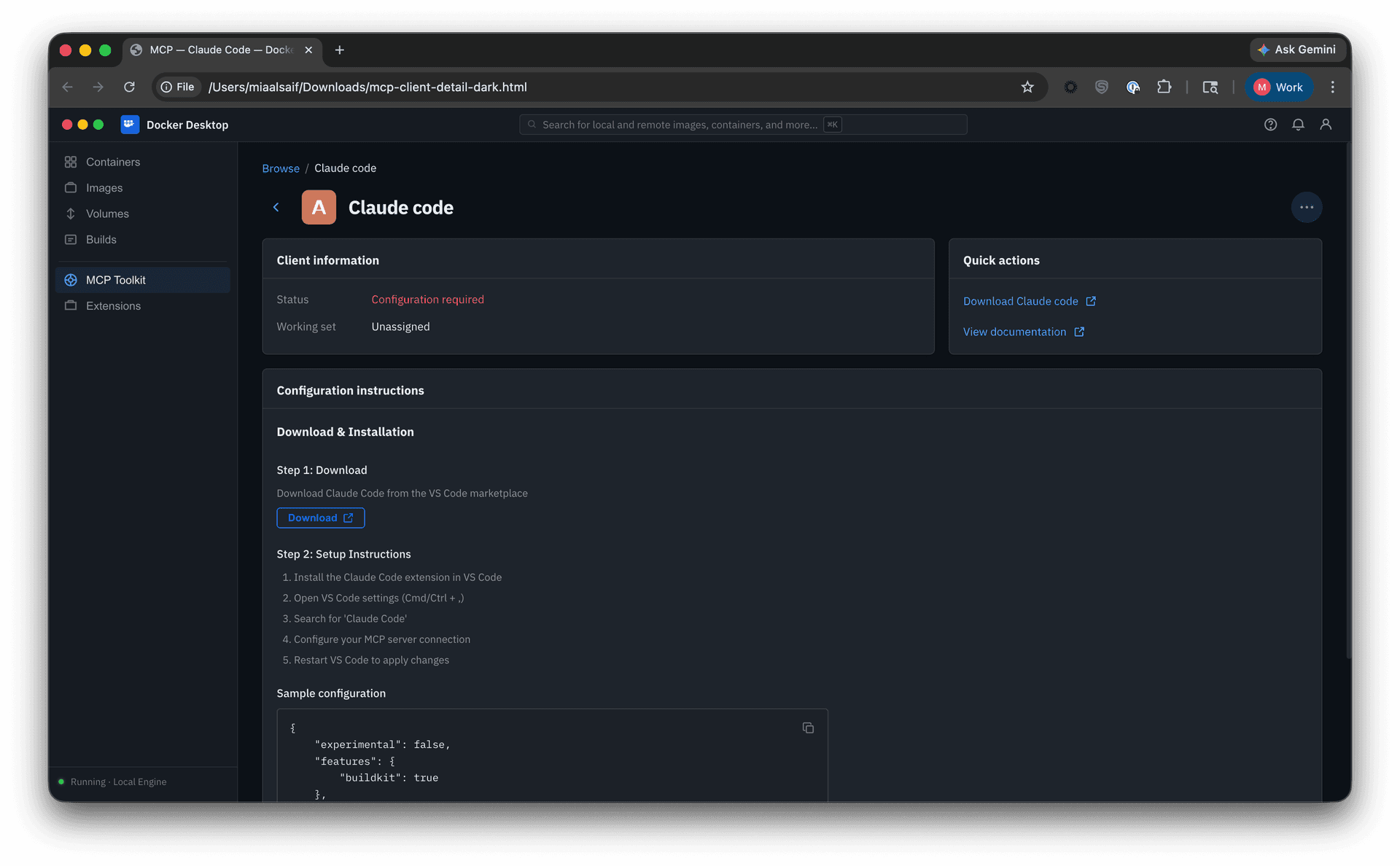Viewport: 1400px width, 866px height.
Task: Bookmark this page with the star icon
Action: pyautogui.click(x=1027, y=87)
